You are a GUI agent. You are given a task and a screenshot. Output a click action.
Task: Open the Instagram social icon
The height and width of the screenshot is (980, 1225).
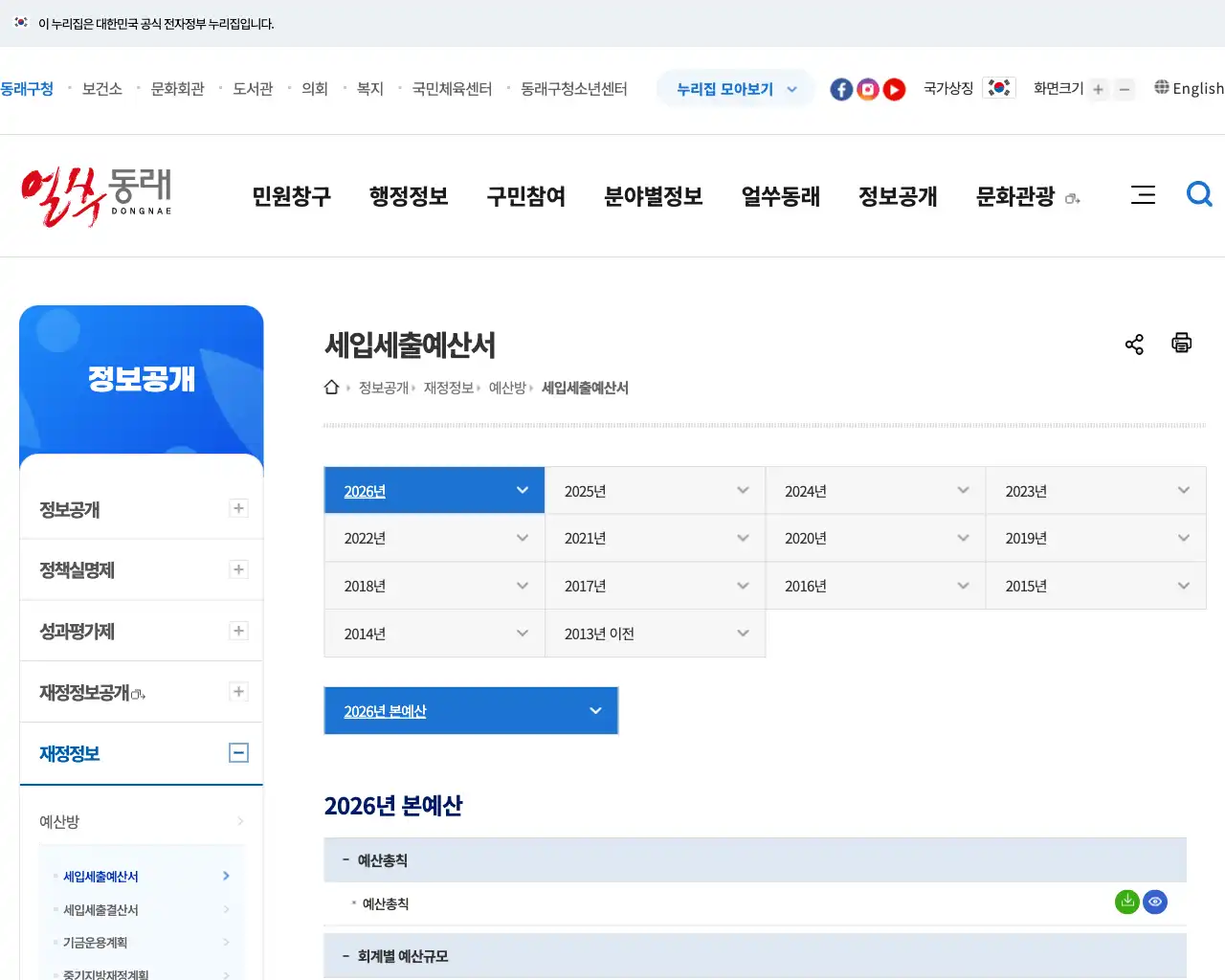tap(868, 89)
